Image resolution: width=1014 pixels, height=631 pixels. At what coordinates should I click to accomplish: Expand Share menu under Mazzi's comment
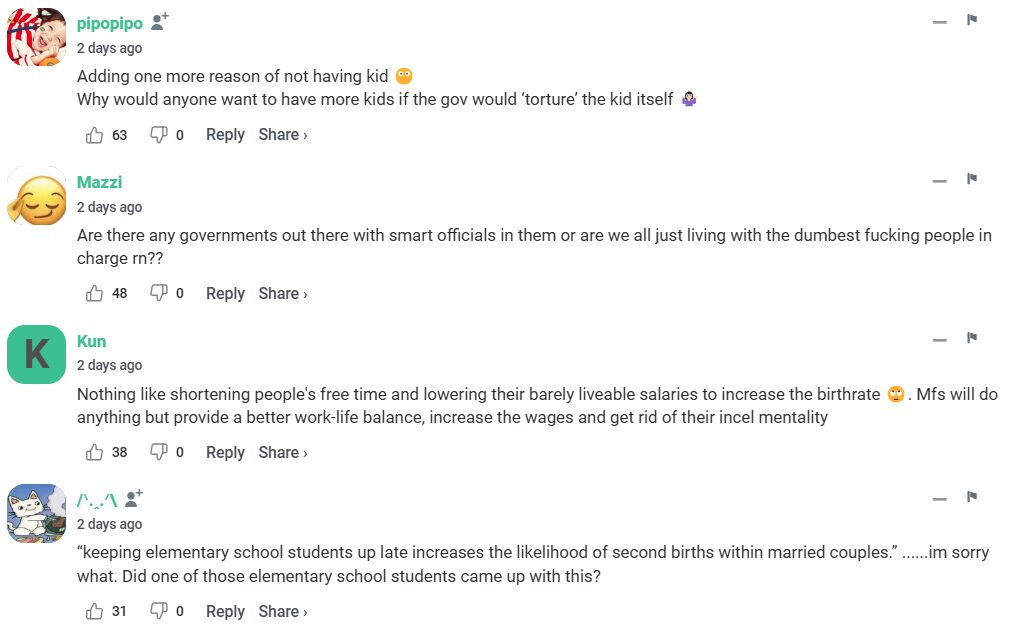tap(282, 293)
